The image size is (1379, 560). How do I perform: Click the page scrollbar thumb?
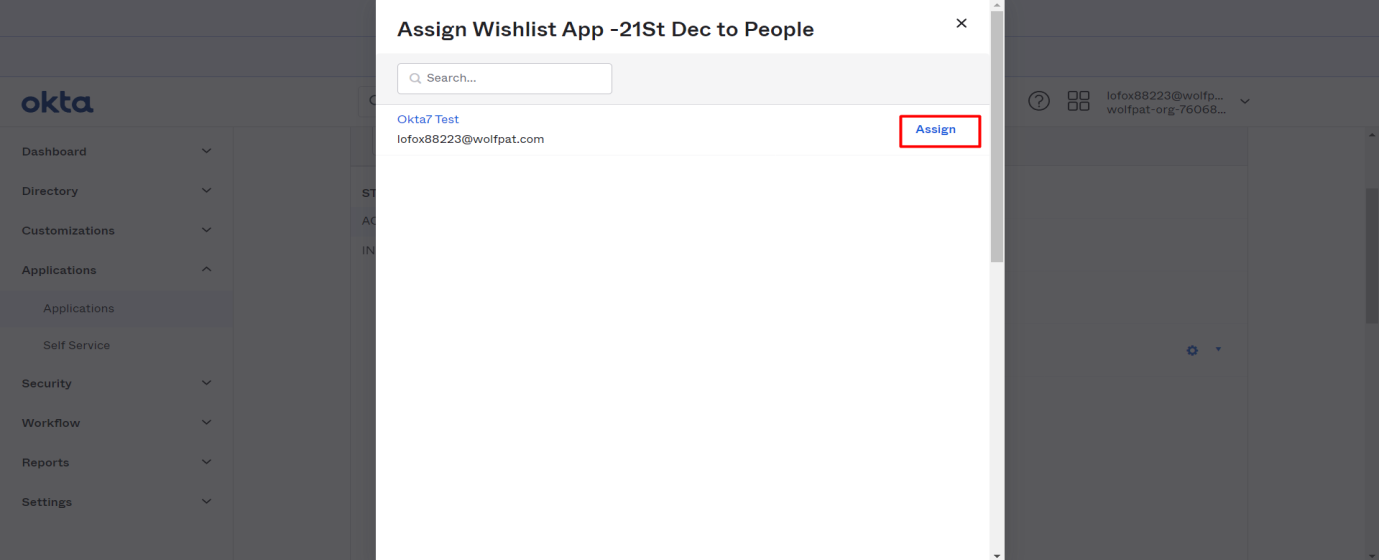click(x=1372, y=255)
